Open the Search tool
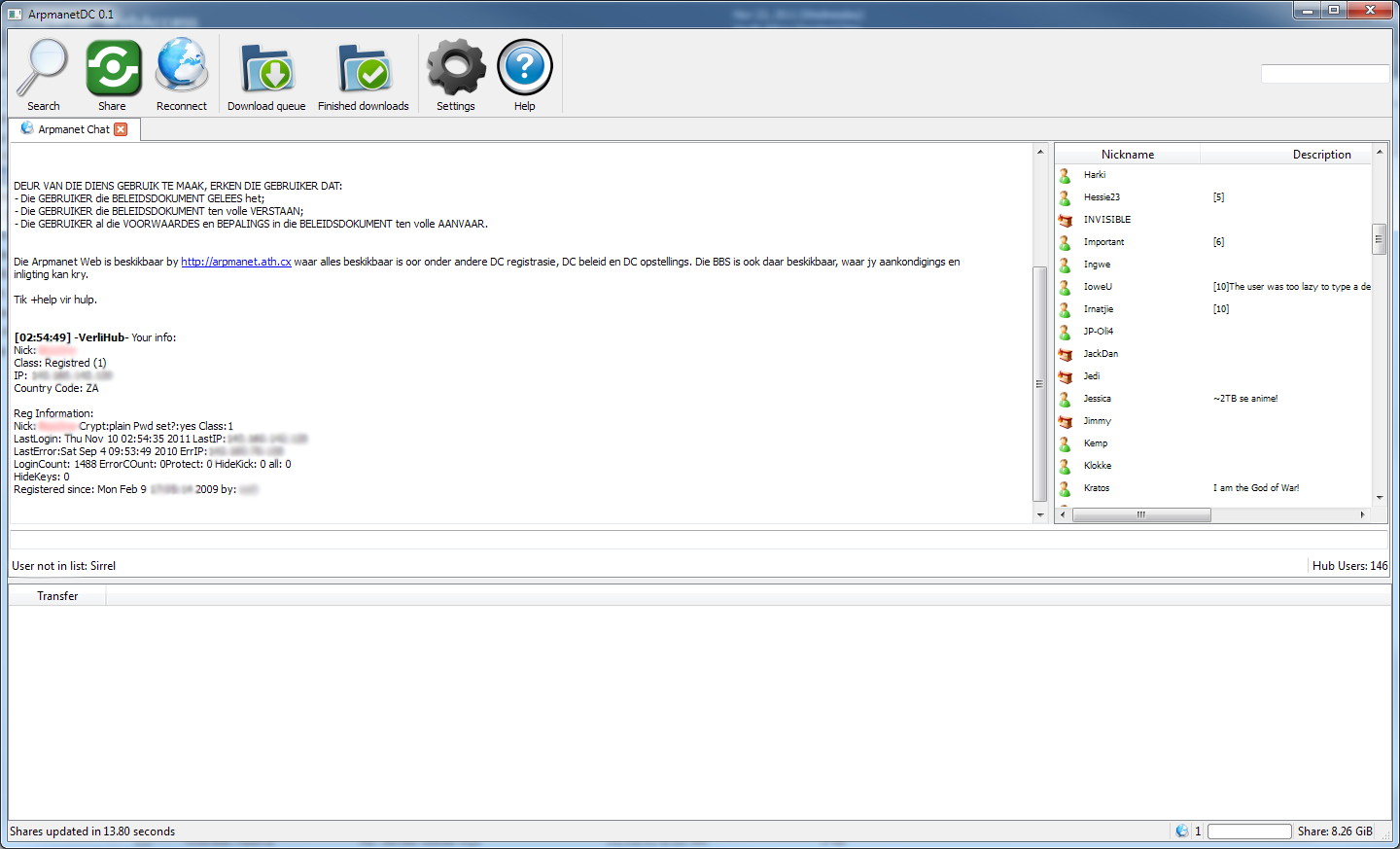This screenshot has height=849, width=1400. pos(44,76)
